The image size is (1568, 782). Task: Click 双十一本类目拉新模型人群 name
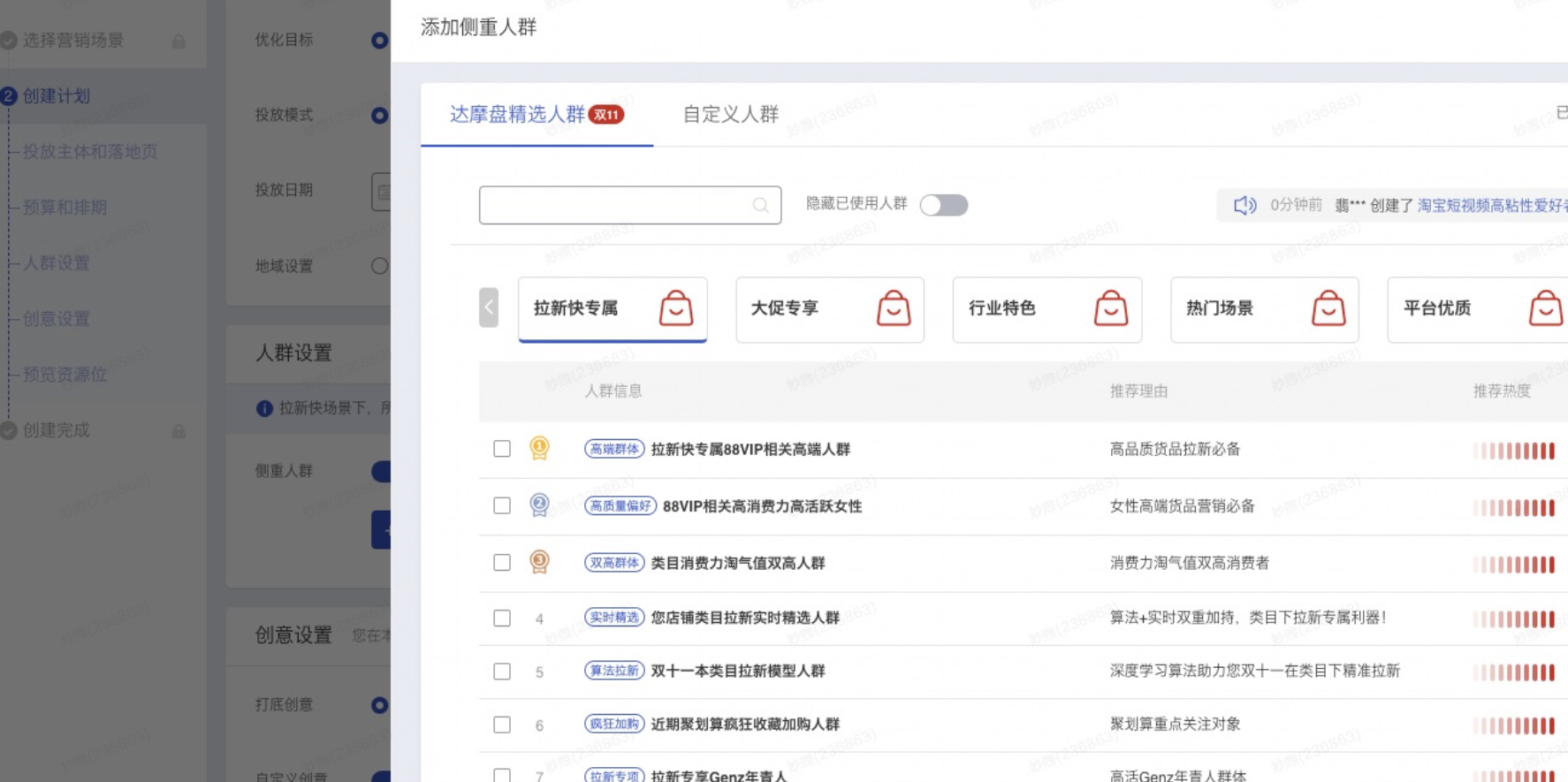[x=738, y=671]
